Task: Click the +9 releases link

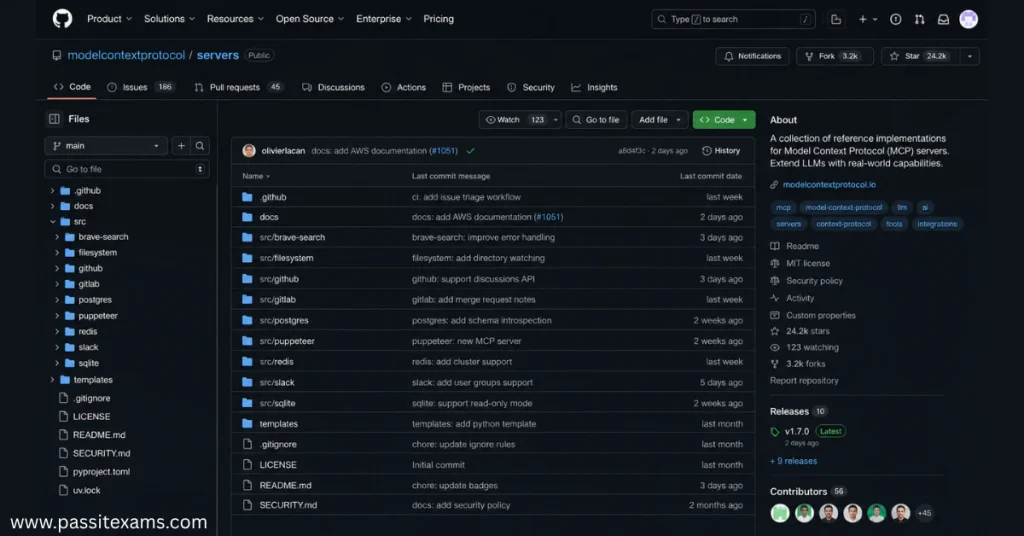Action: pyautogui.click(x=793, y=461)
